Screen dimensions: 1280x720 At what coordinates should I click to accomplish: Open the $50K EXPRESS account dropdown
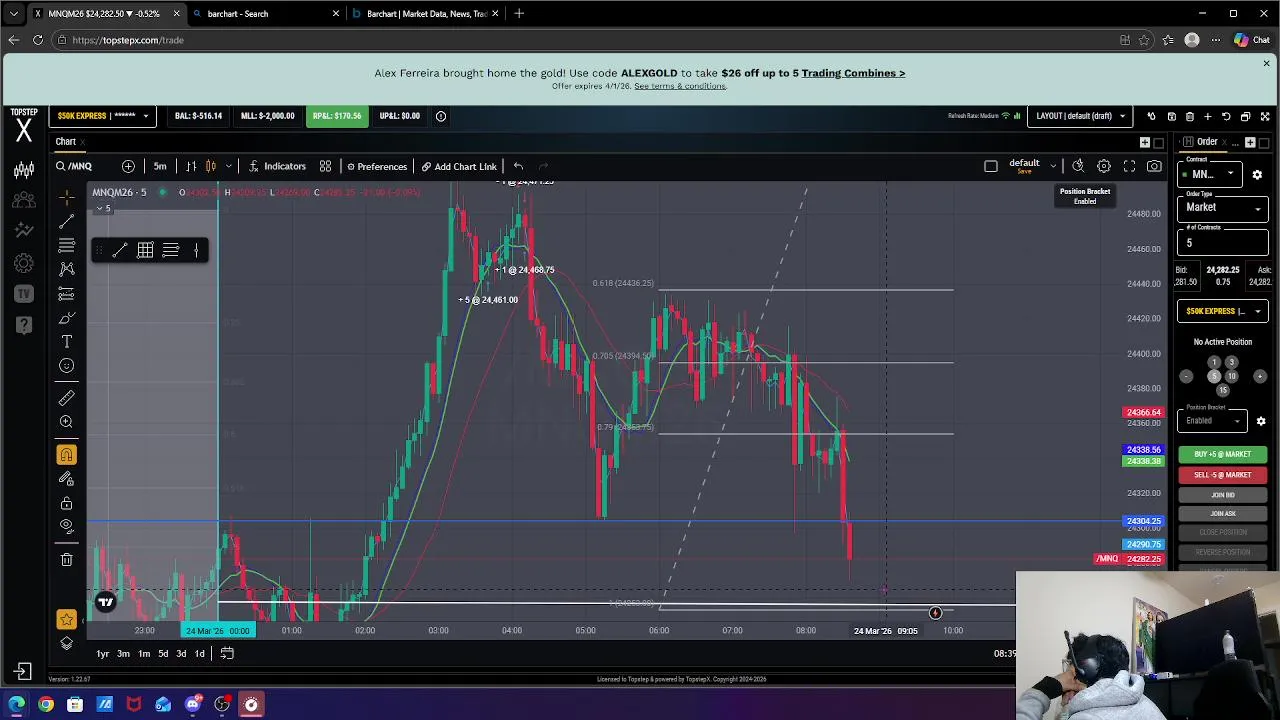tap(102, 116)
